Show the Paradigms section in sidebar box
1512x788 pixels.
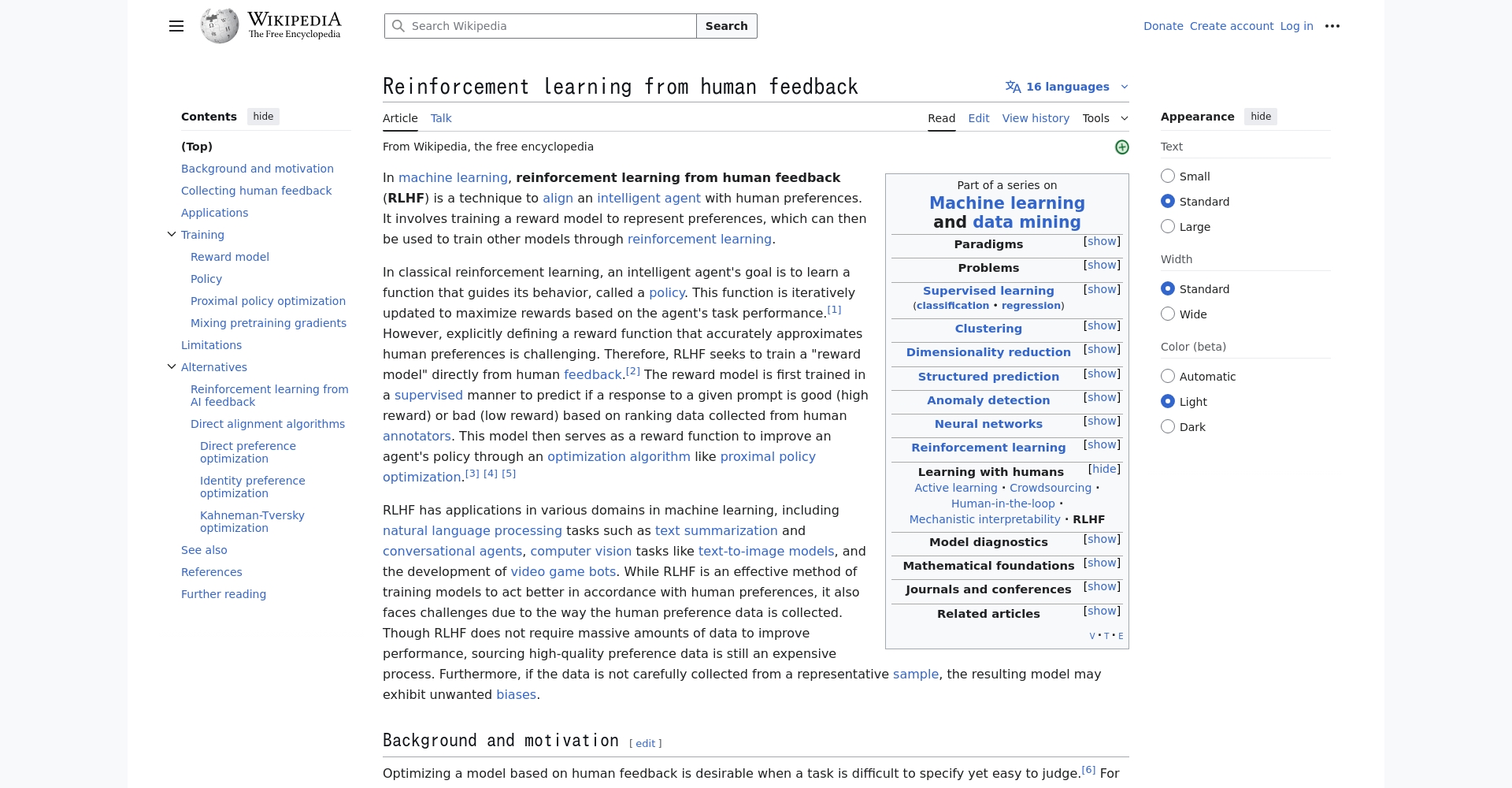point(1102,241)
